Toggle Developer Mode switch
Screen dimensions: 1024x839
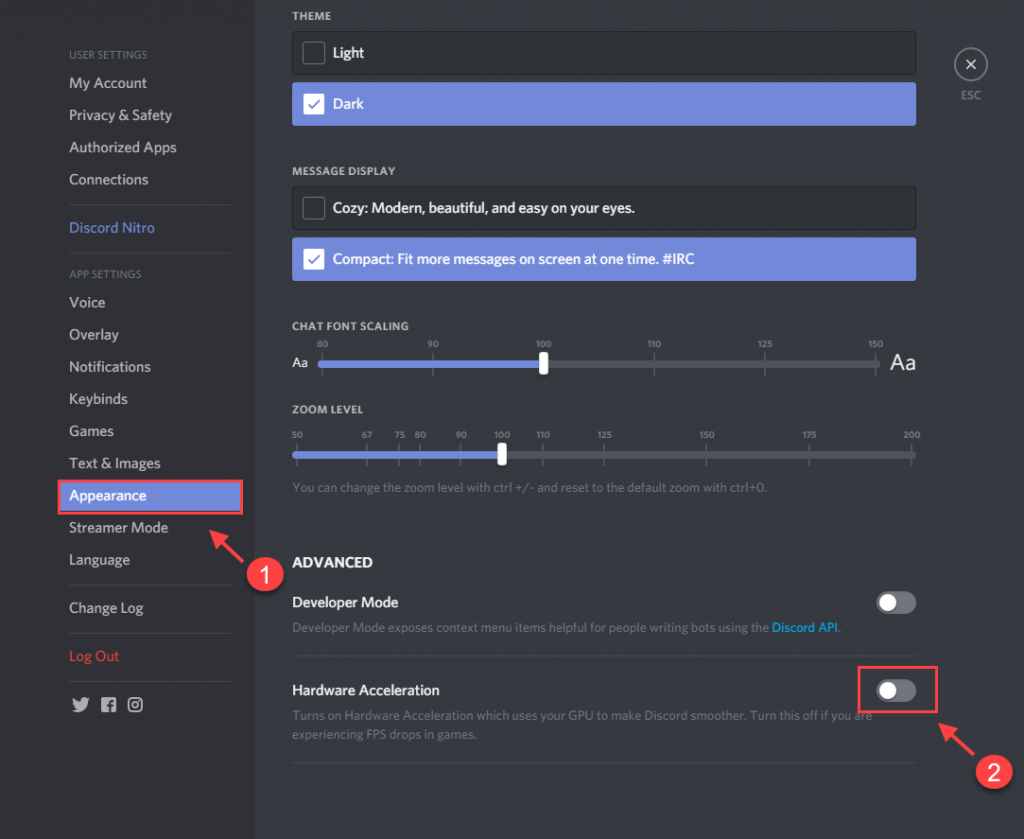(x=896, y=603)
